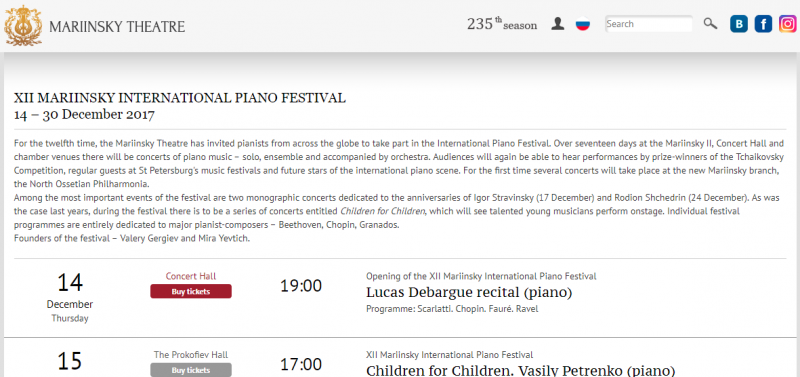Click the XII Mariinsky International Piano Festival heading

[180, 98]
